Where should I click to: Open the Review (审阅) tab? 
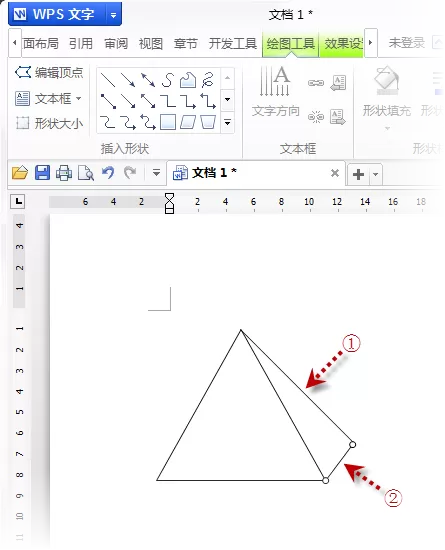point(116,43)
